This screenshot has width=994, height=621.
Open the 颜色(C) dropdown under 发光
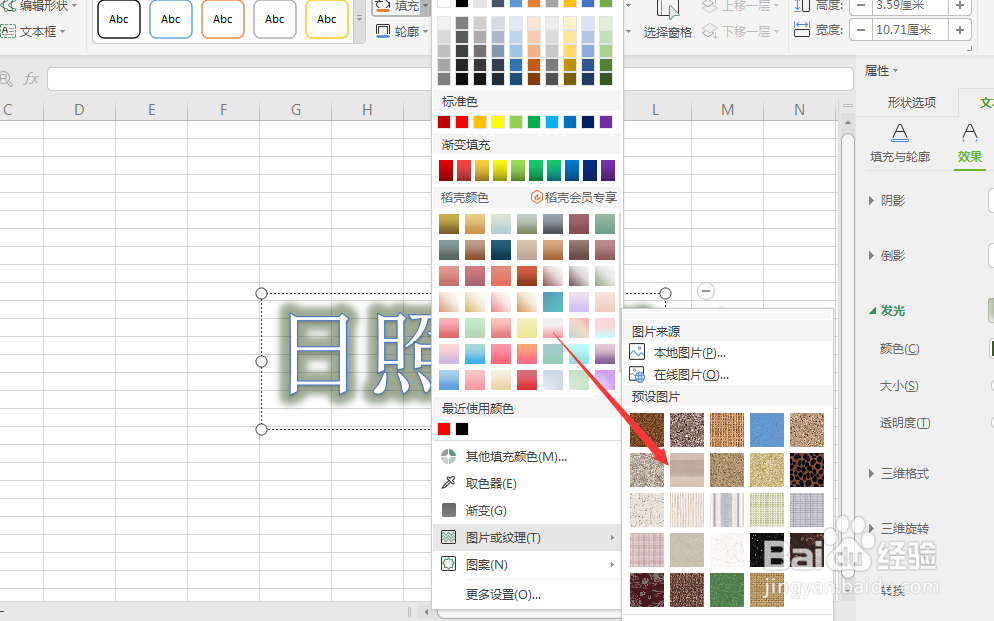[901, 348]
